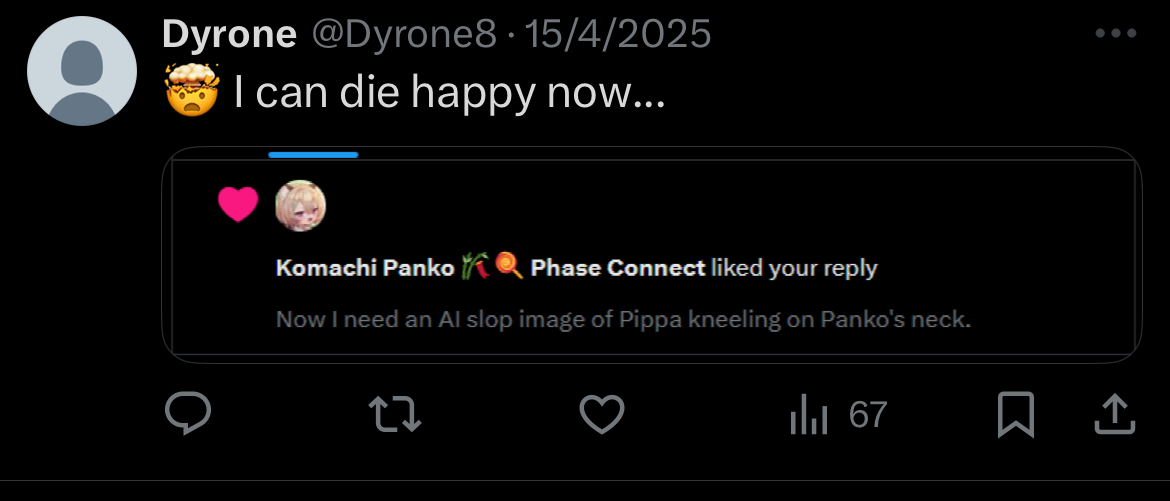Click the view count number 67
The image size is (1170, 501).
[x=867, y=414]
